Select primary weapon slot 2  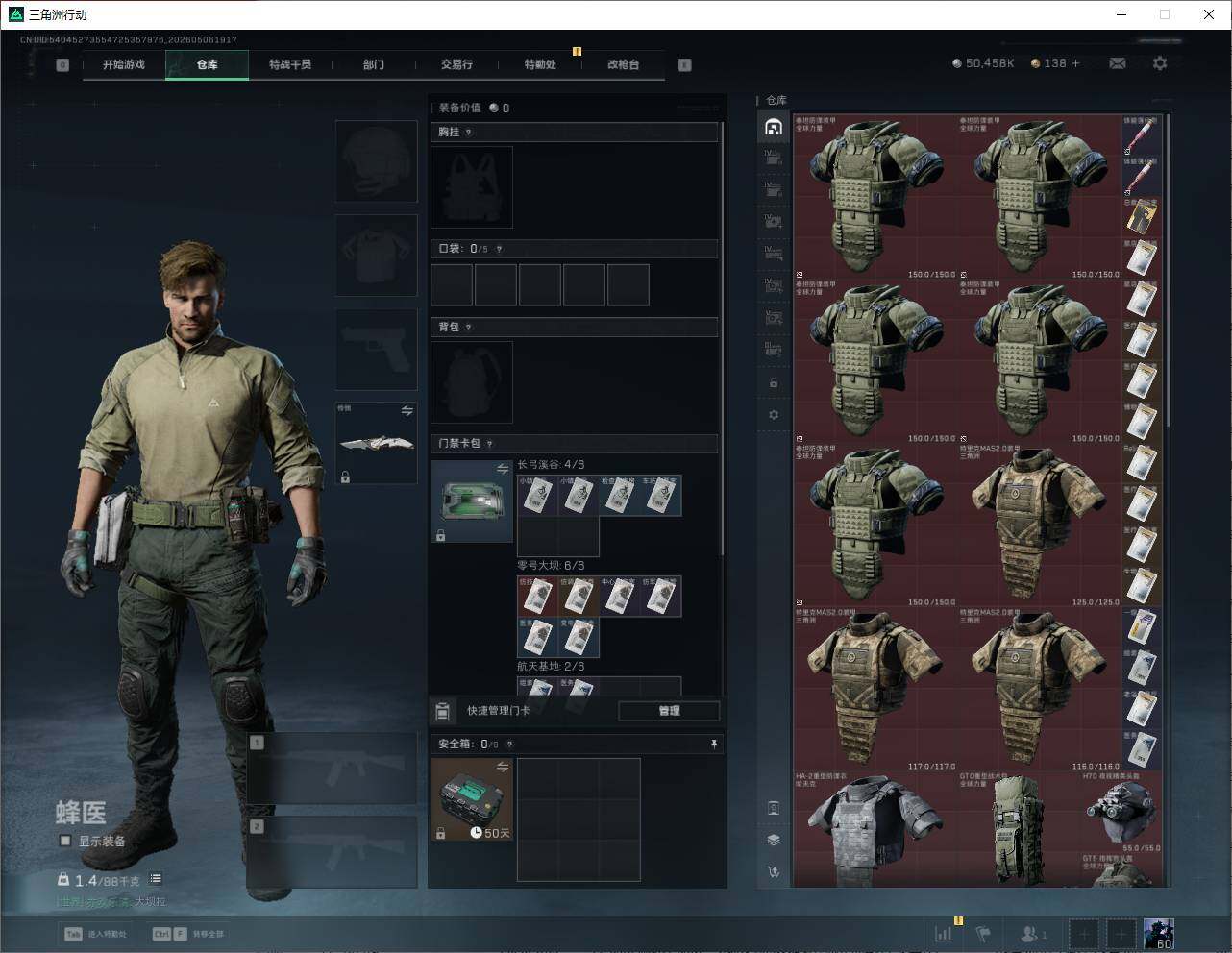[333, 852]
